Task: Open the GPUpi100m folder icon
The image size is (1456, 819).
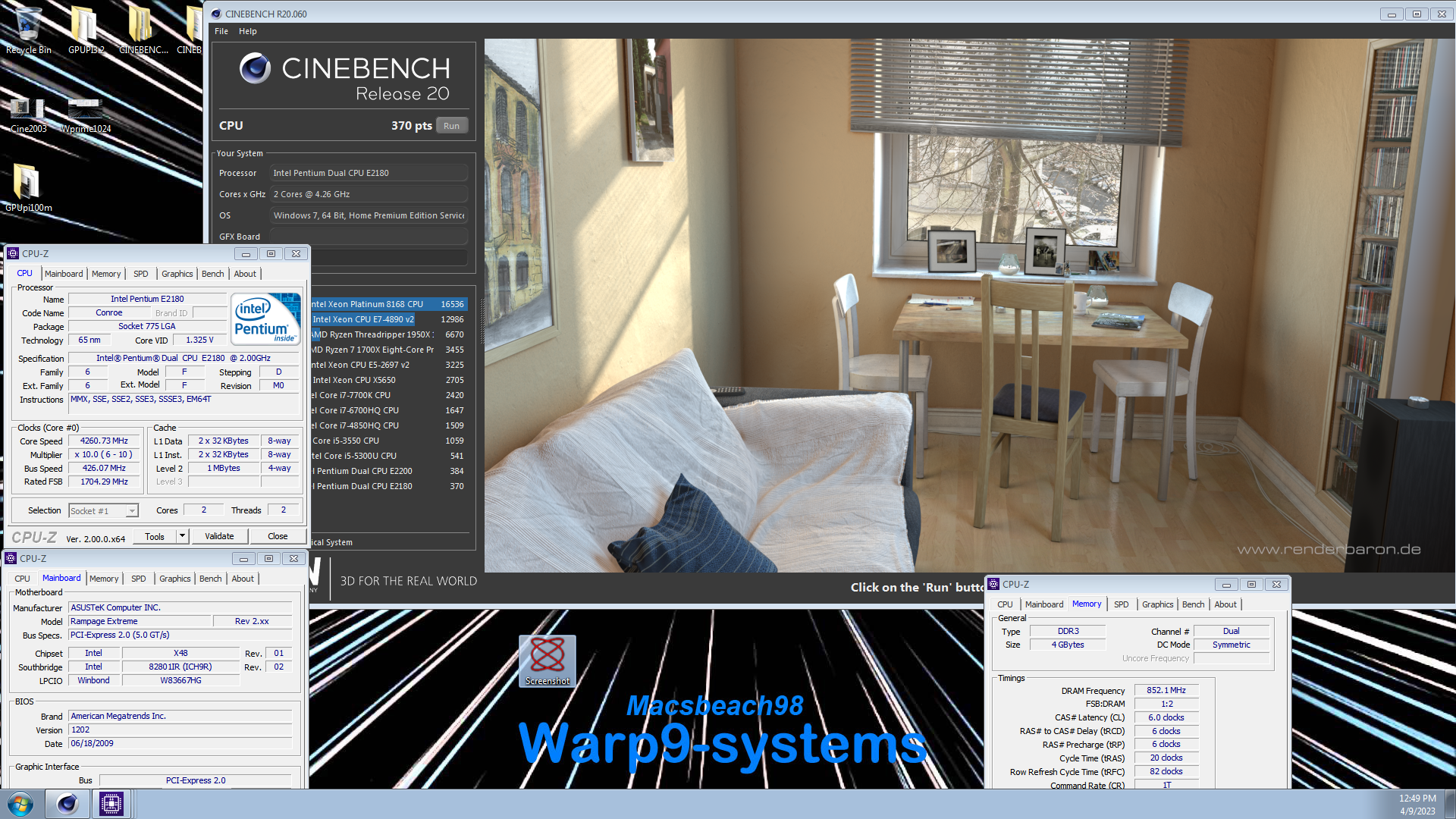Action: 28,188
